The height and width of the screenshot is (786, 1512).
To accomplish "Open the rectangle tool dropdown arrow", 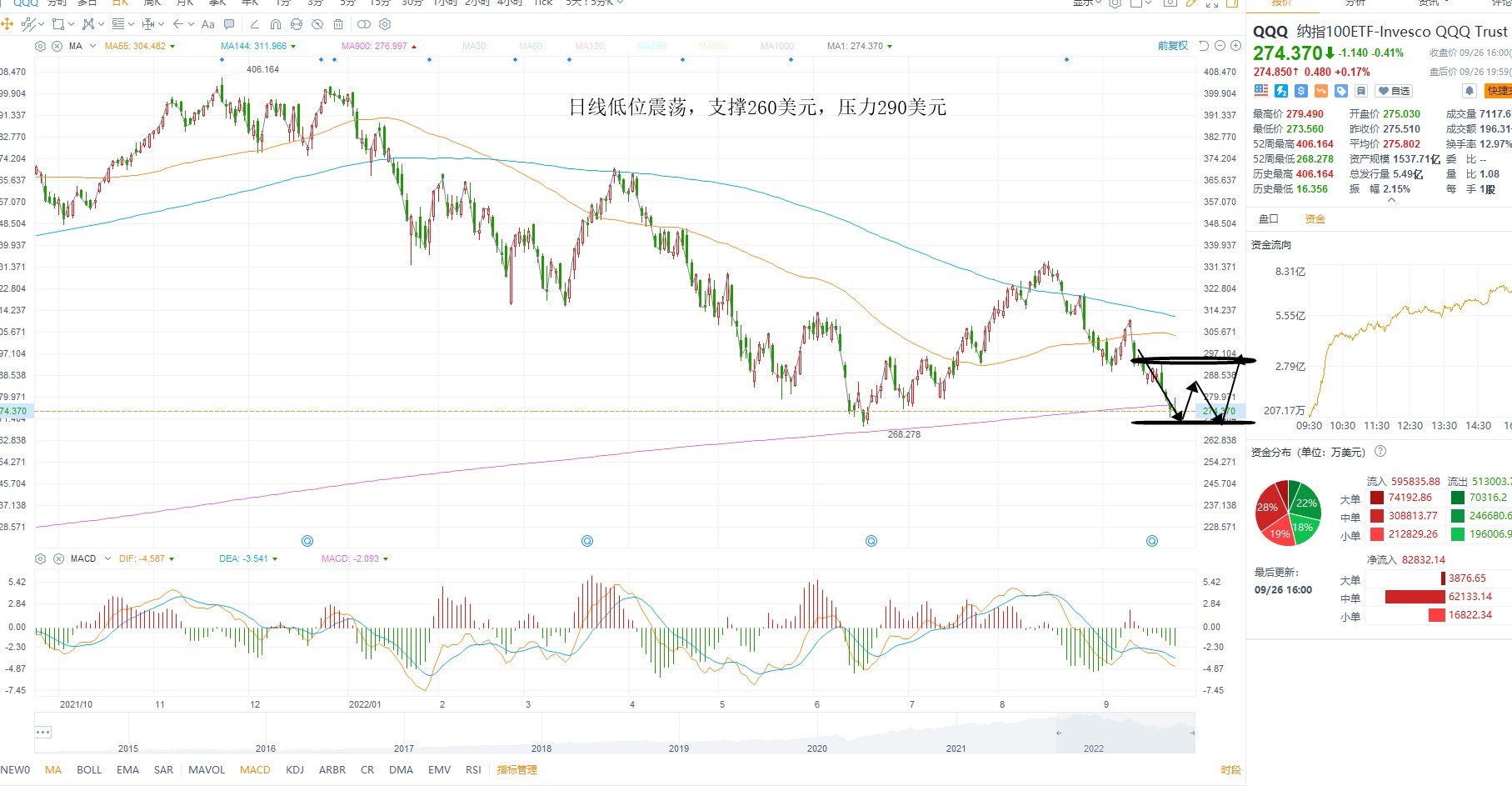I will tap(71, 24).
